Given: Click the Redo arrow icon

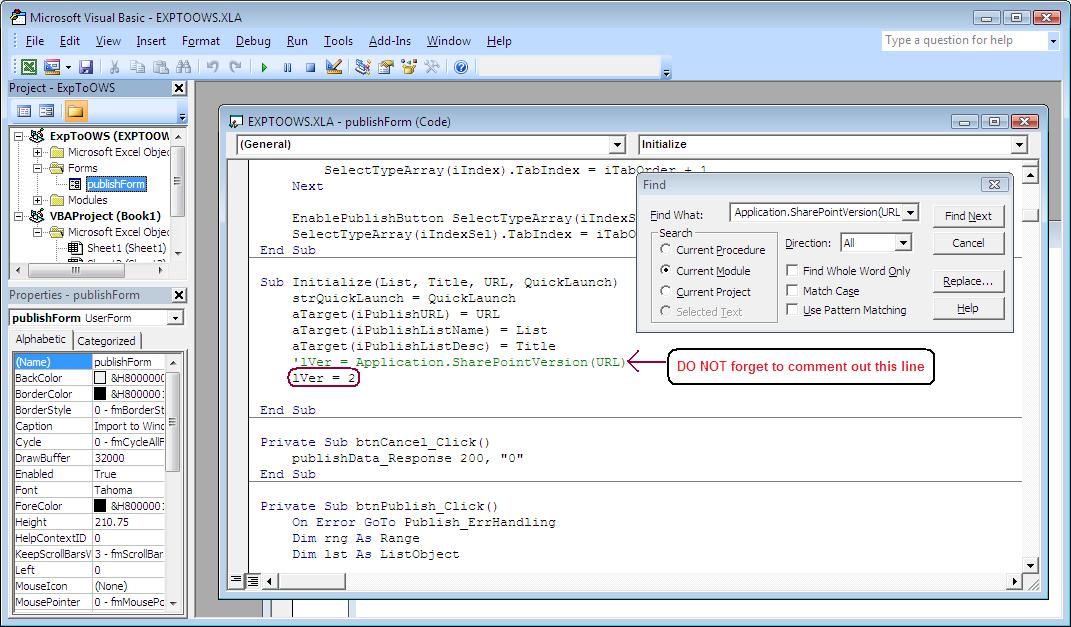Looking at the screenshot, I should [235, 67].
